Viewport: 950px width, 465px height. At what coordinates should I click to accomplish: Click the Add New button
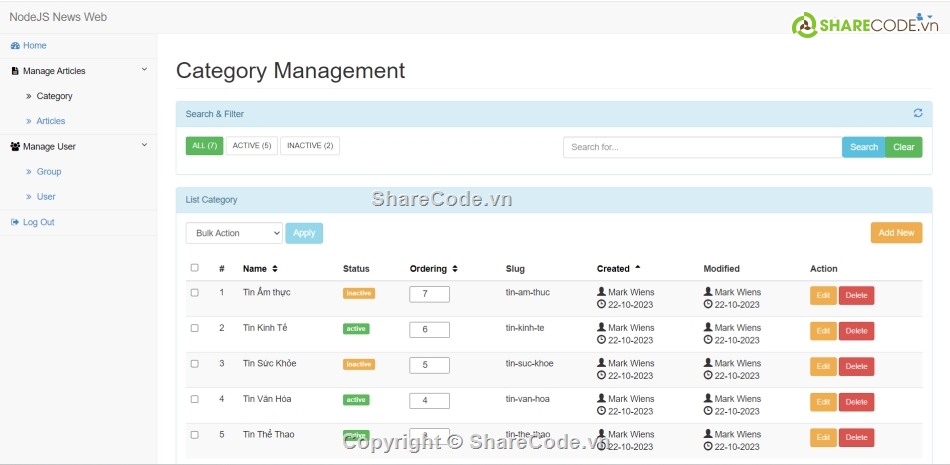(896, 233)
